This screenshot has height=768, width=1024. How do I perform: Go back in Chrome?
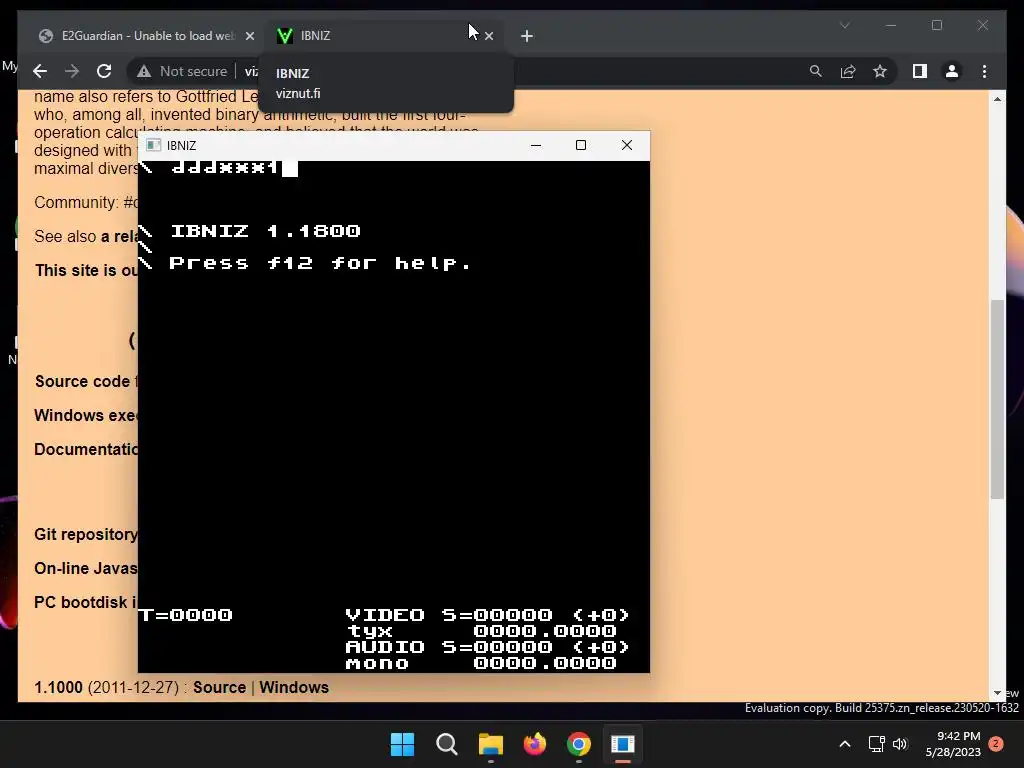40,71
